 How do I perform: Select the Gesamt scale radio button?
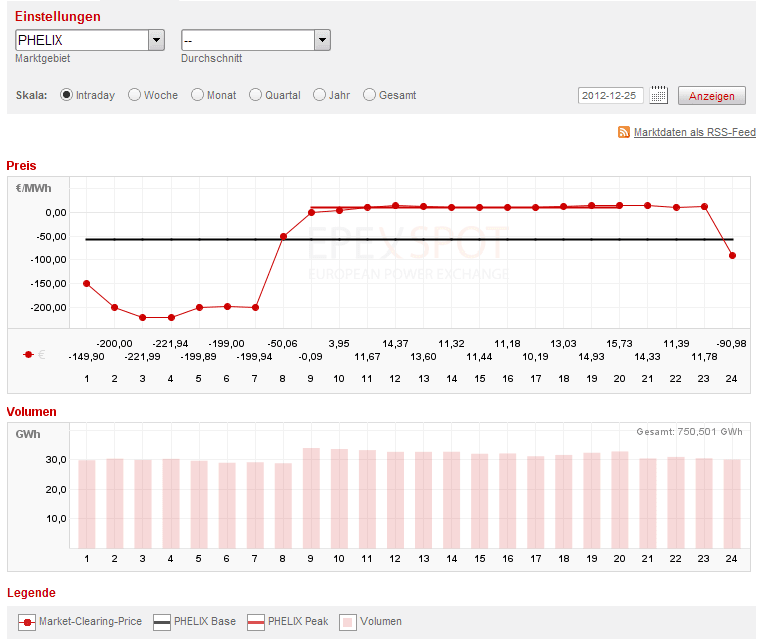369,95
